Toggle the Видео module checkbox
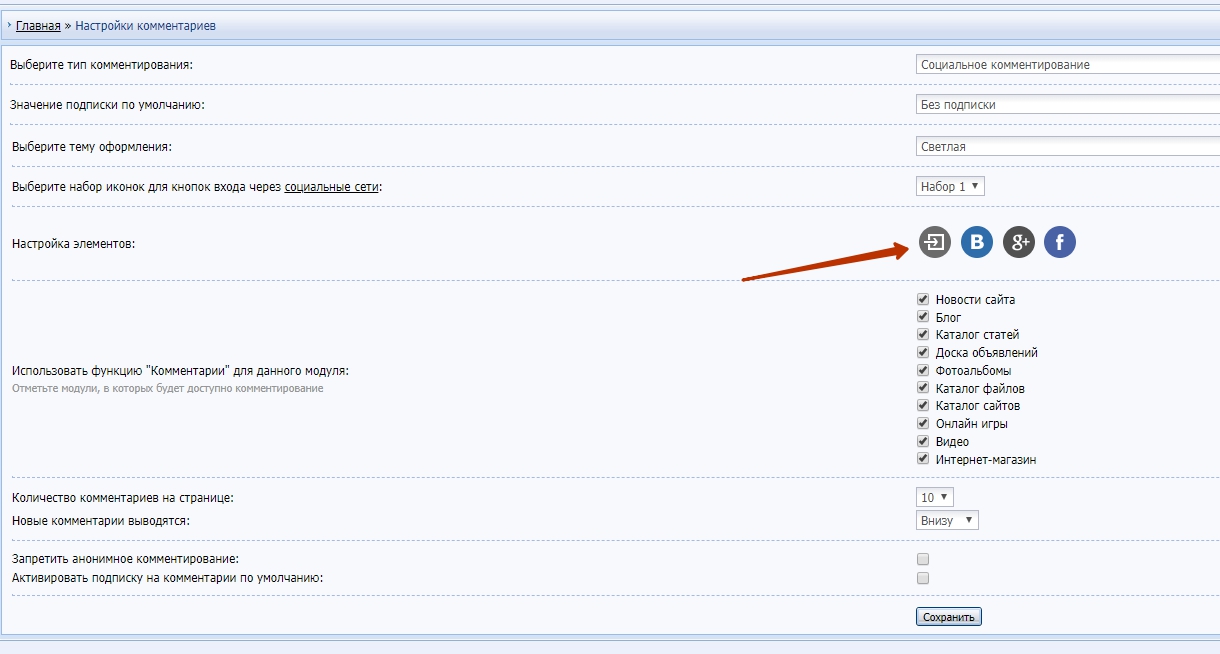Screen dimensions: 1220x654 click(923, 441)
